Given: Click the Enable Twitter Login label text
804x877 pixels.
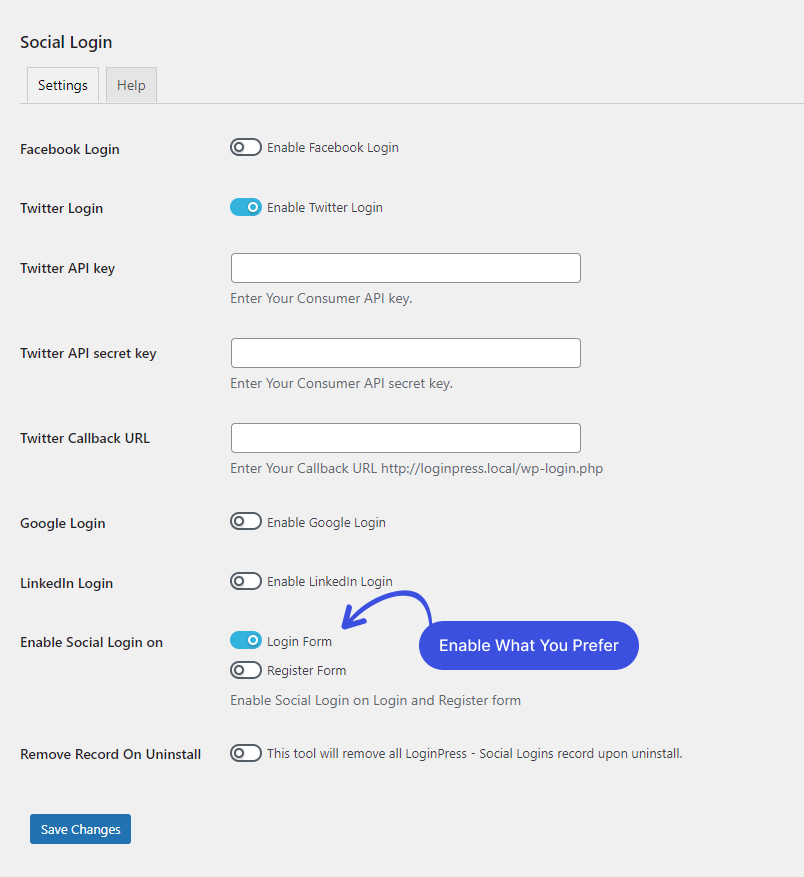Looking at the screenshot, I should (x=325, y=208).
